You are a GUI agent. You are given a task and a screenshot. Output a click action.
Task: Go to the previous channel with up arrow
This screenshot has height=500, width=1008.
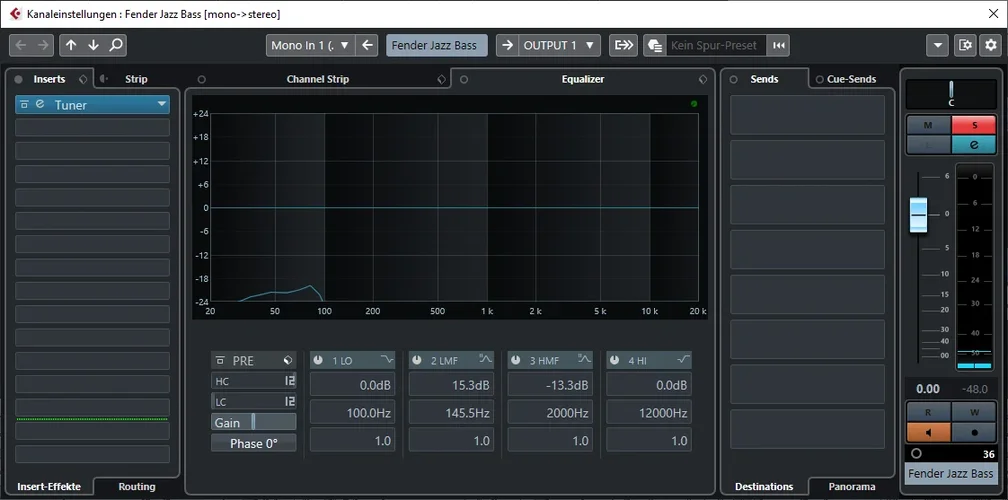coord(71,45)
